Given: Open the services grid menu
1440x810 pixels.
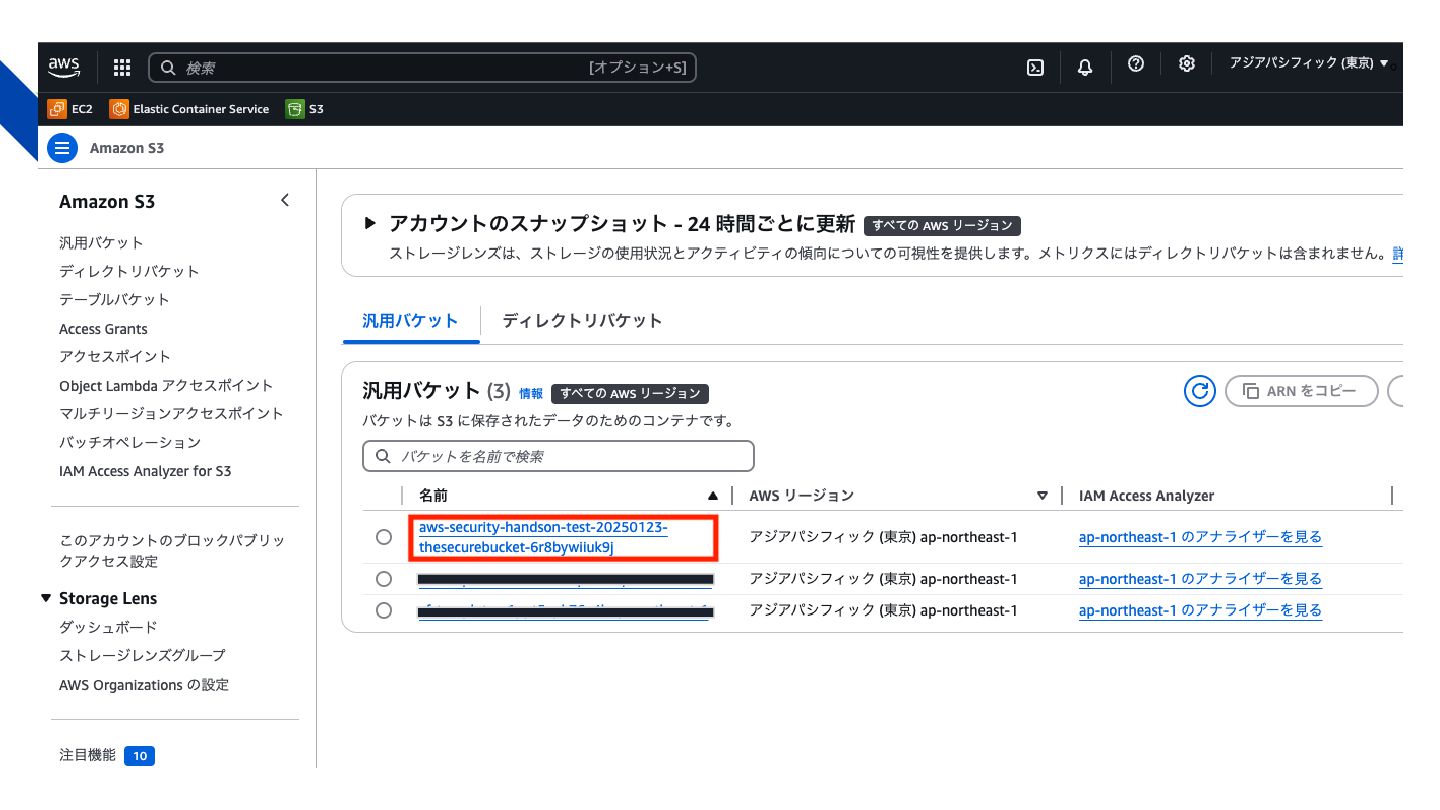Looking at the screenshot, I should coord(122,67).
